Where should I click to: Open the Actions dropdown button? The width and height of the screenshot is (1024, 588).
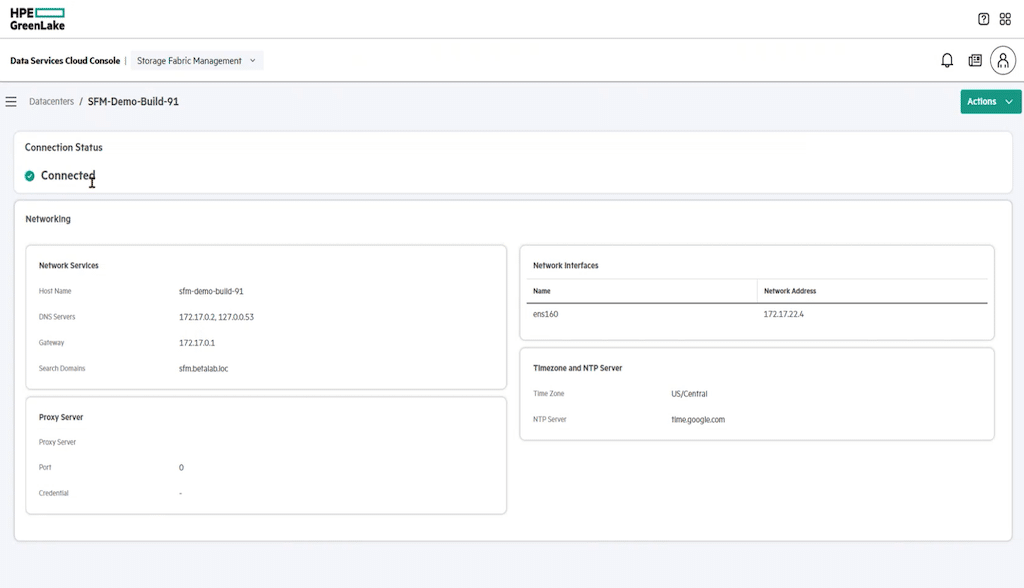990,101
